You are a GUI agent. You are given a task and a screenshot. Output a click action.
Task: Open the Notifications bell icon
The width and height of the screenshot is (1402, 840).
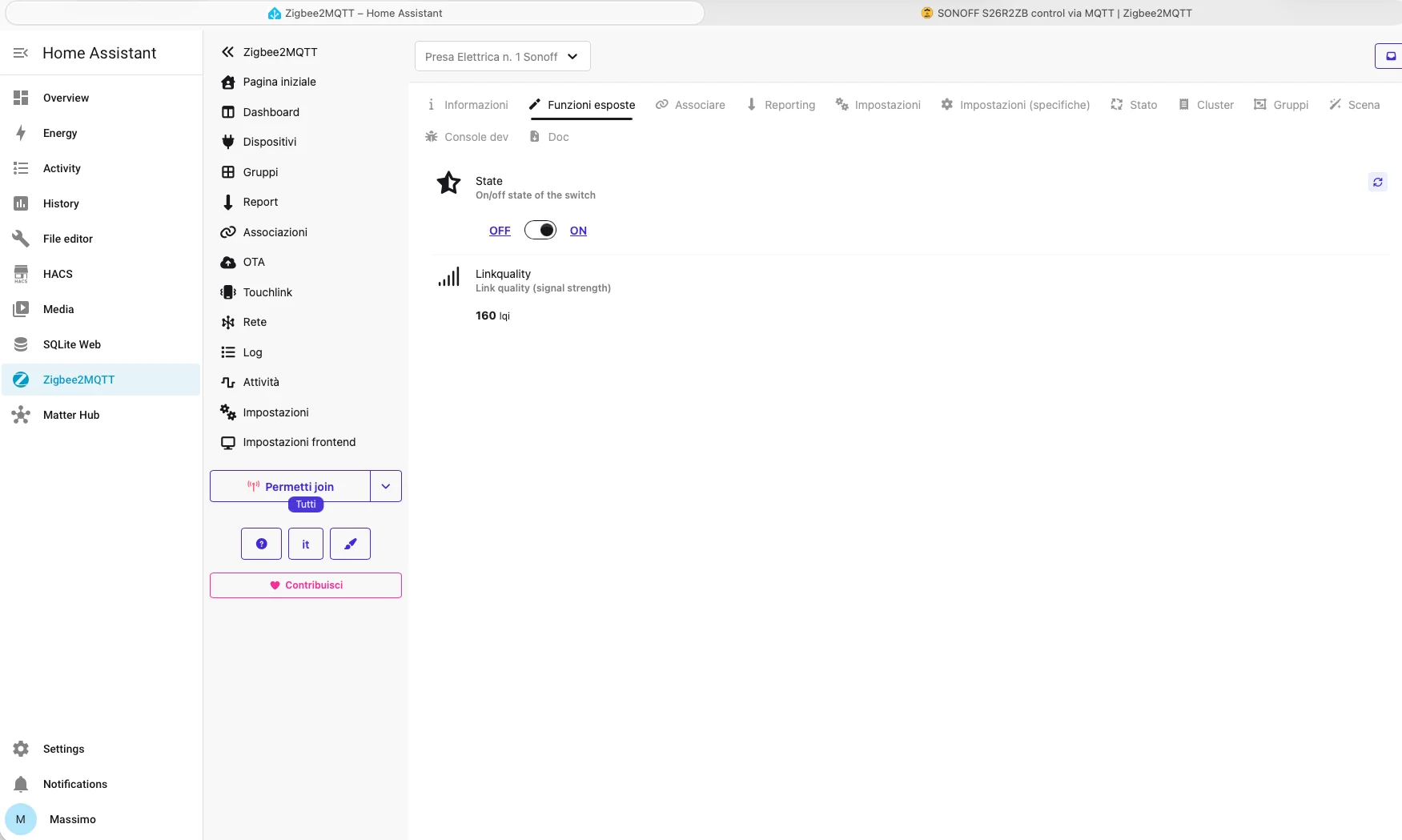[x=21, y=784]
